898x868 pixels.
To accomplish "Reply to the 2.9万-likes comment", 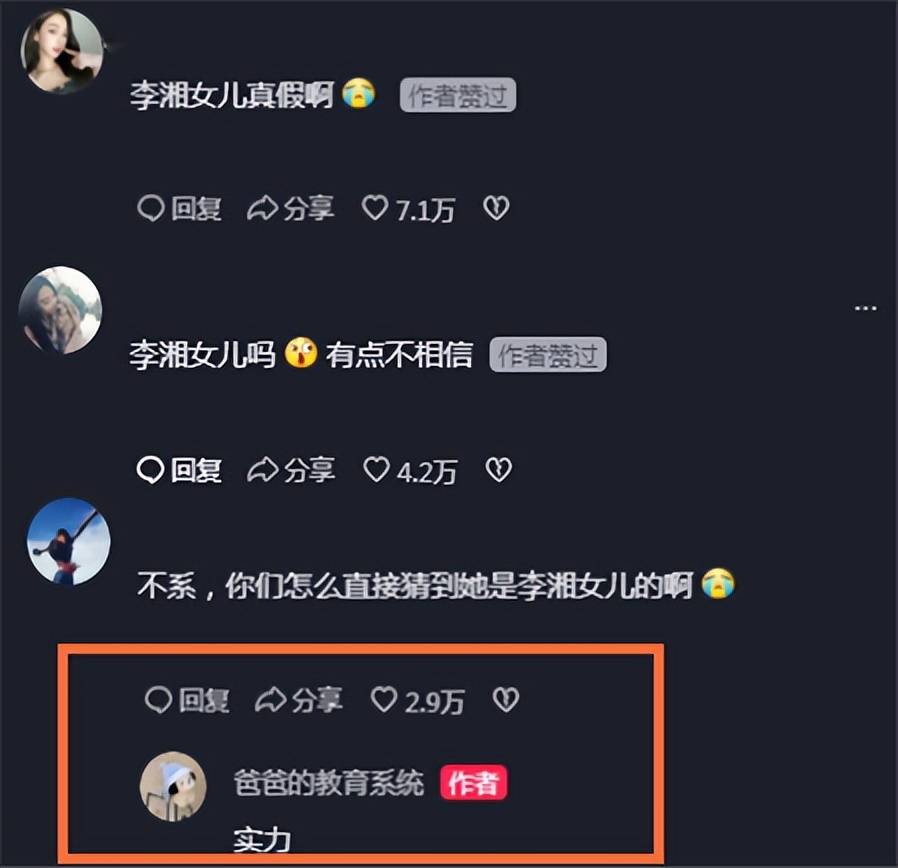I will tap(187, 700).
